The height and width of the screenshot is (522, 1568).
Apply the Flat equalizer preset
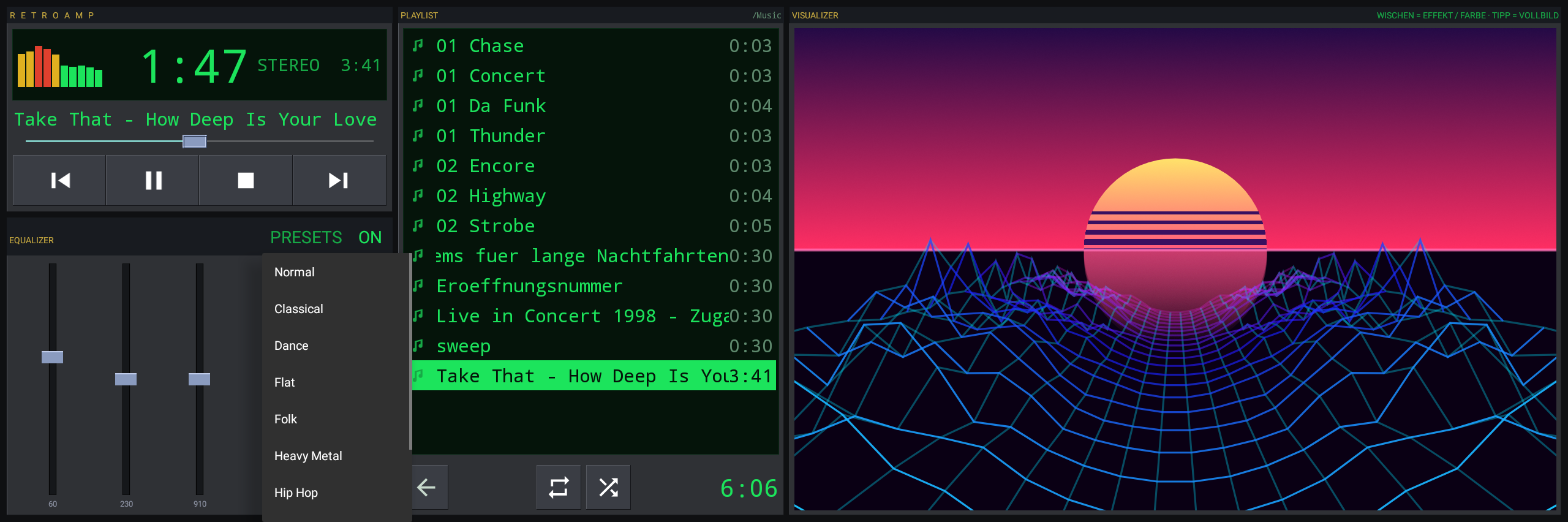(336, 382)
